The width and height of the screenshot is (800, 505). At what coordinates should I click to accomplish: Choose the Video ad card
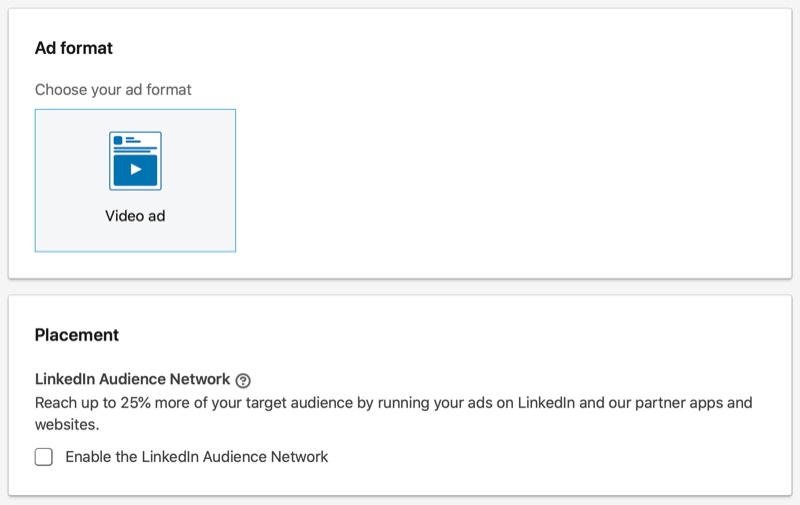[135, 180]
